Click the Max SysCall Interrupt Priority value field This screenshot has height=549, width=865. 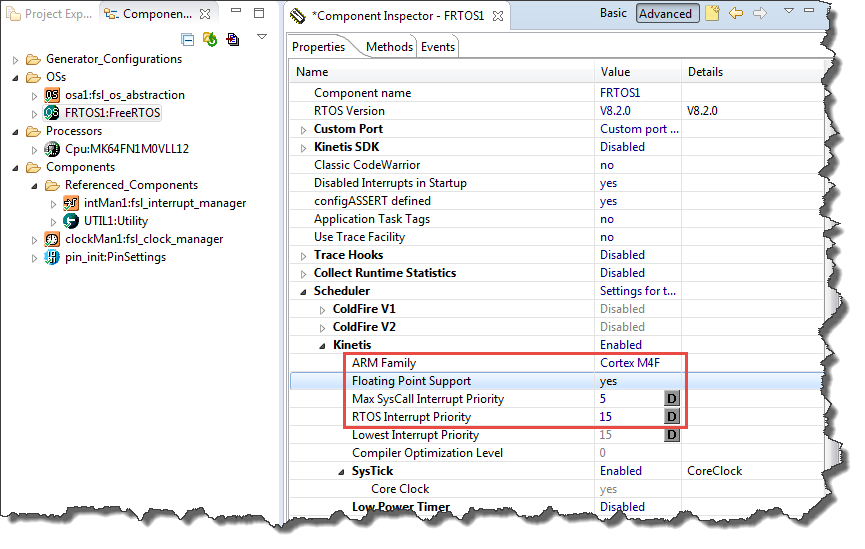[x=629, y=399]
